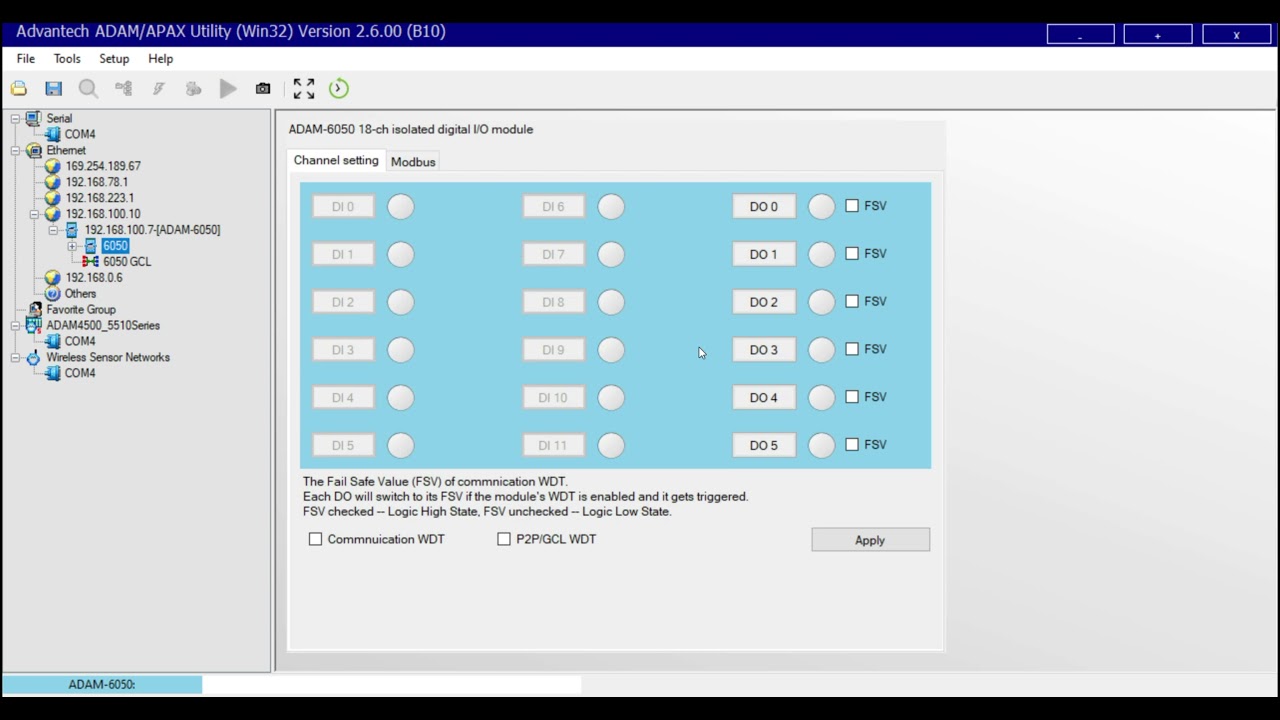The height and width of the screenshot is (720, 1280).
Task: Click the DI 5 status indicator
Action: tap(400, 445)
